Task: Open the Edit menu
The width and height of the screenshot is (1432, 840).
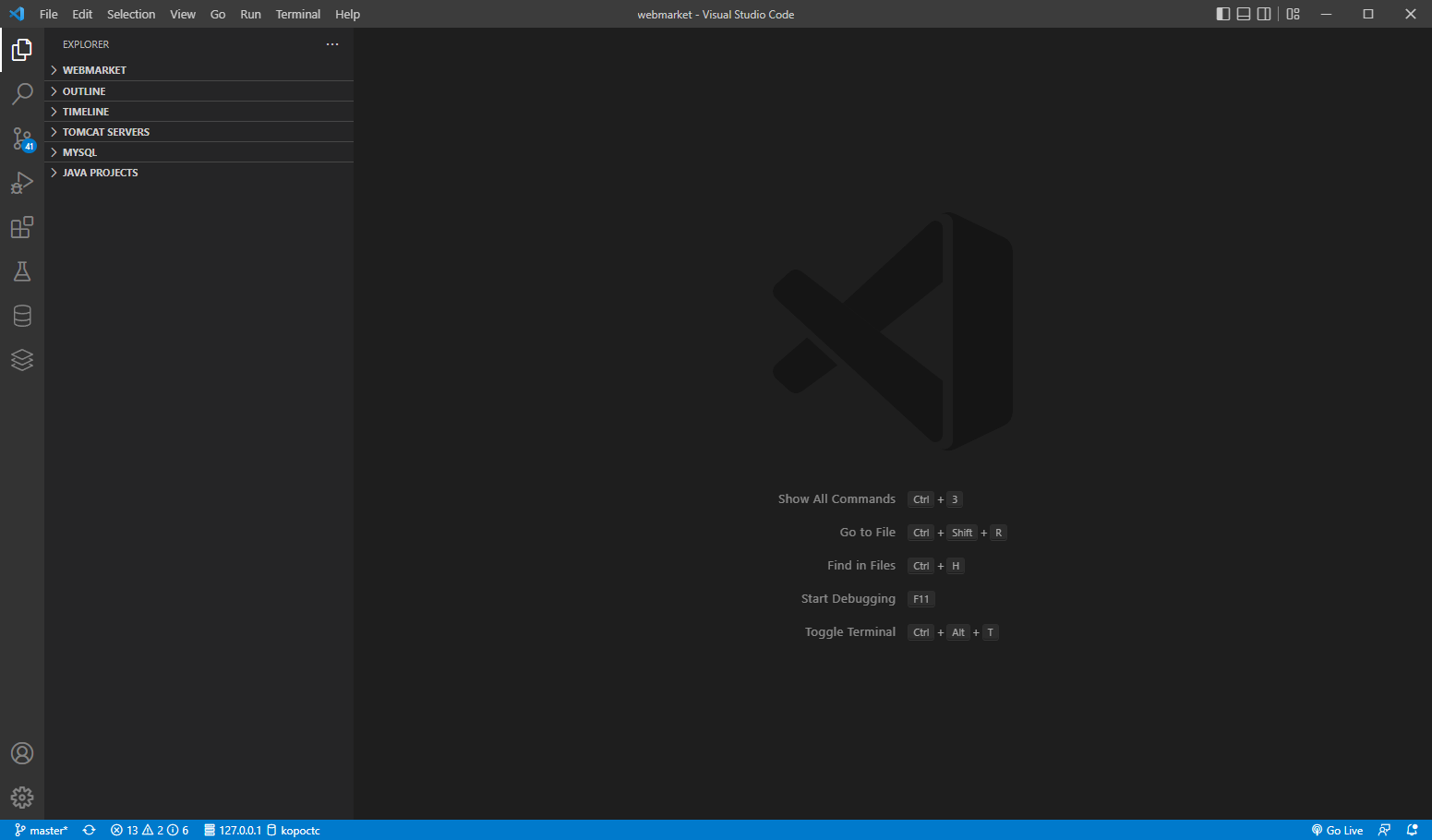Action: [x=82, y=14]
